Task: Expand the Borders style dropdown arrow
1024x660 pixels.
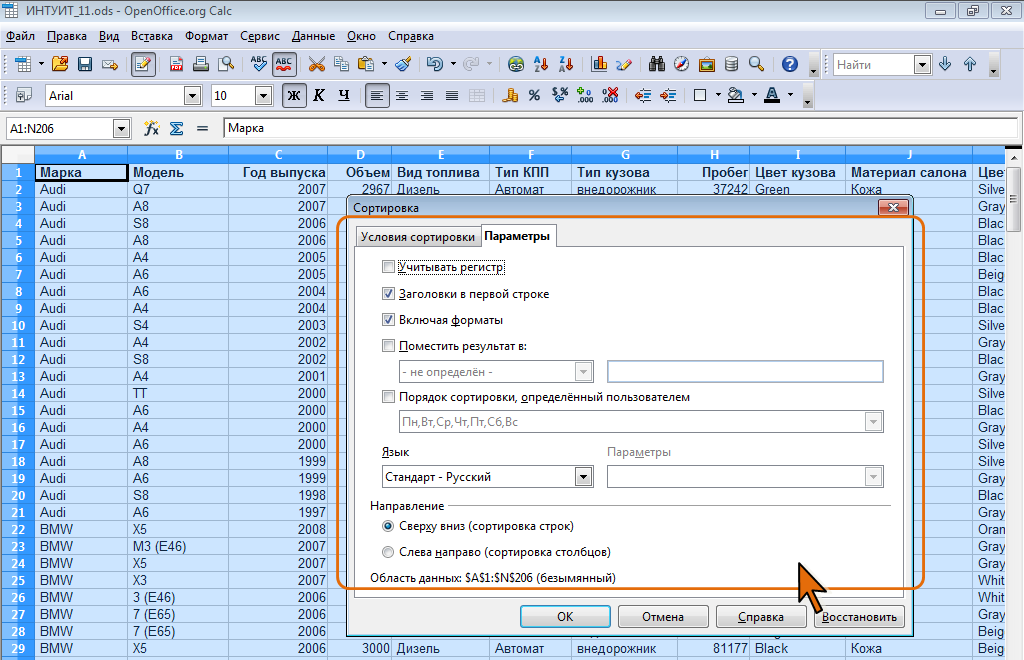Action: click(718, 95)
